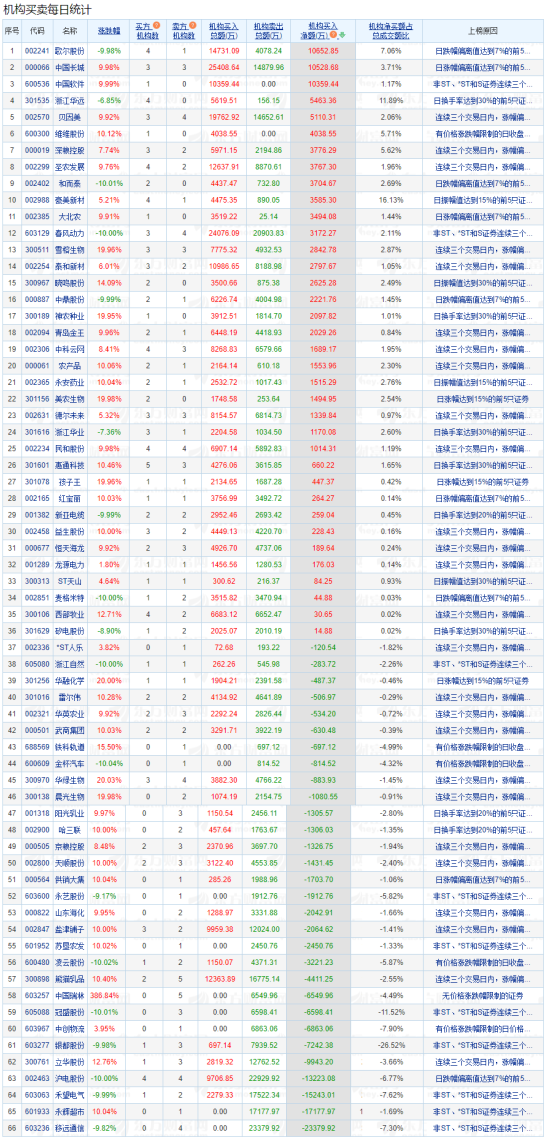Click help icon beside 买方机构数 header
The height and width of the screenshot is (1143, 550).
click(157, 25)
